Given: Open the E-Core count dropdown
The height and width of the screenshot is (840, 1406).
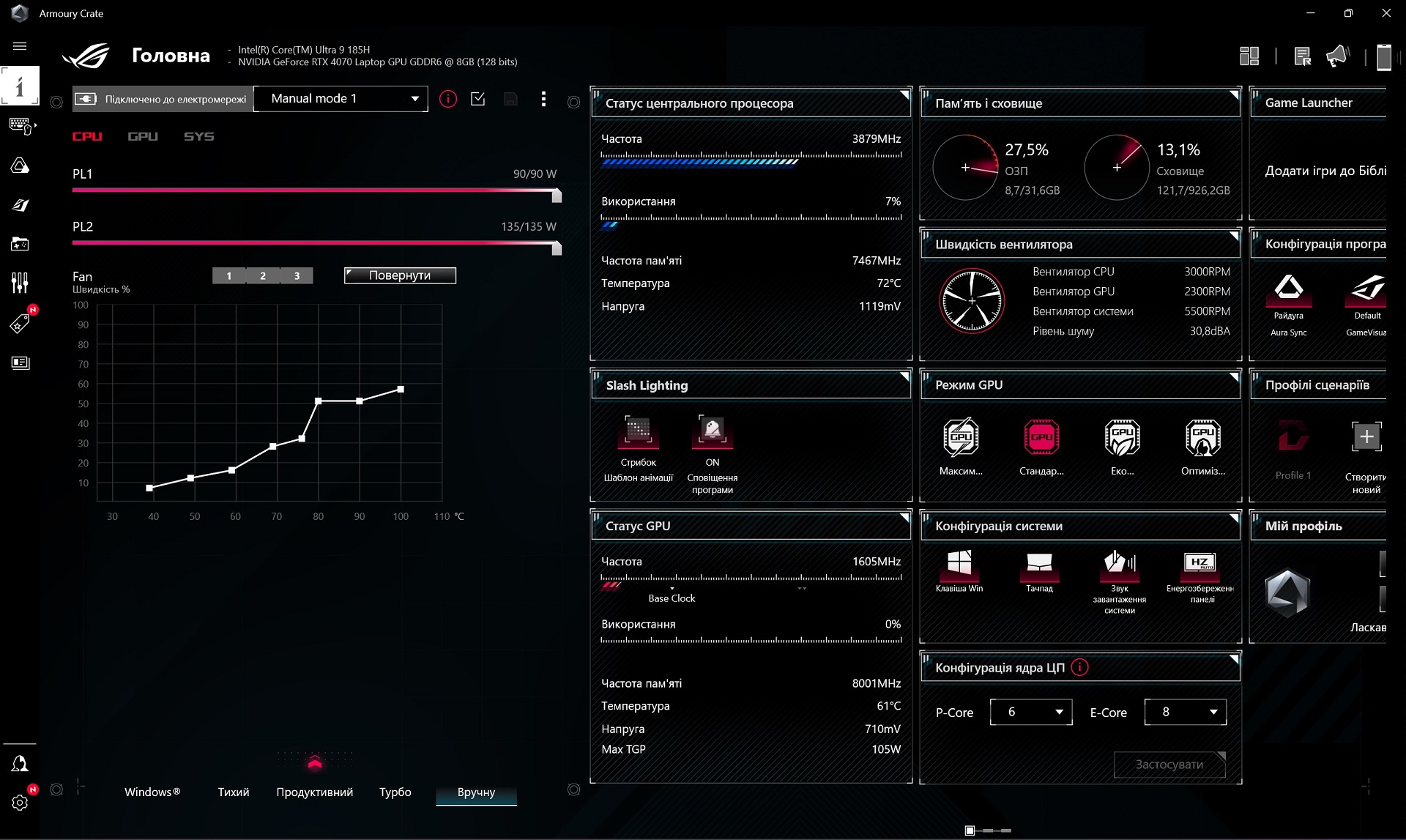Looking at the screenshot, I should (1186, 712).
